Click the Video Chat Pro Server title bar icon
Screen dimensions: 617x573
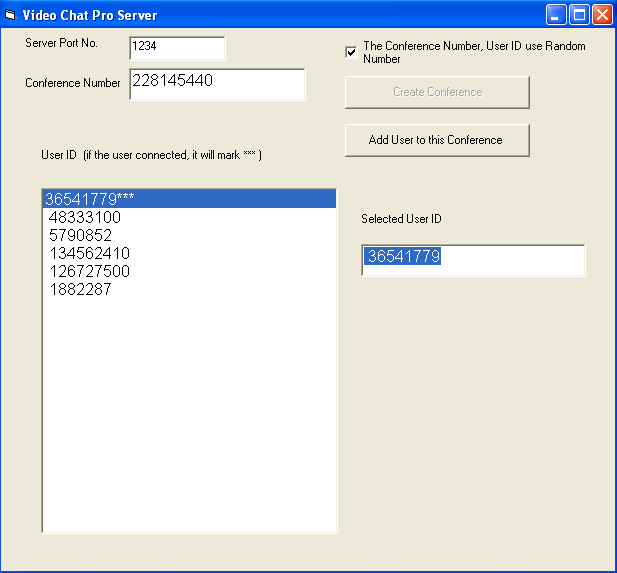[x=12, y=15]
